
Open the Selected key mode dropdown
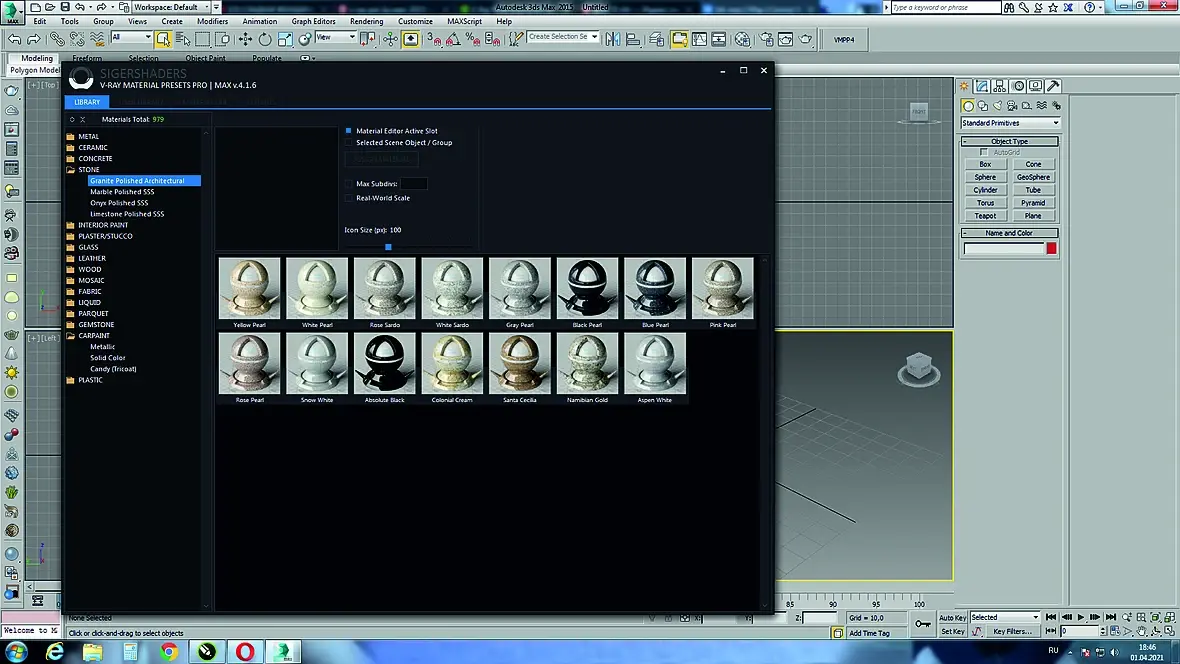pos(1005,617)
